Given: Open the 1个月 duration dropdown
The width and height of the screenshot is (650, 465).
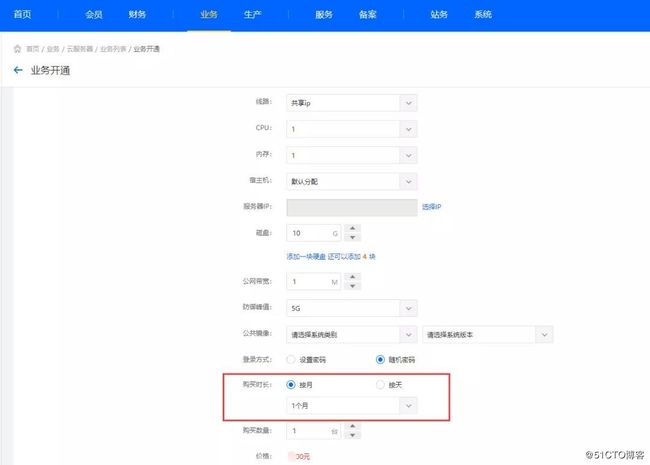Looking at the screenshot, I should click(352, 405).
